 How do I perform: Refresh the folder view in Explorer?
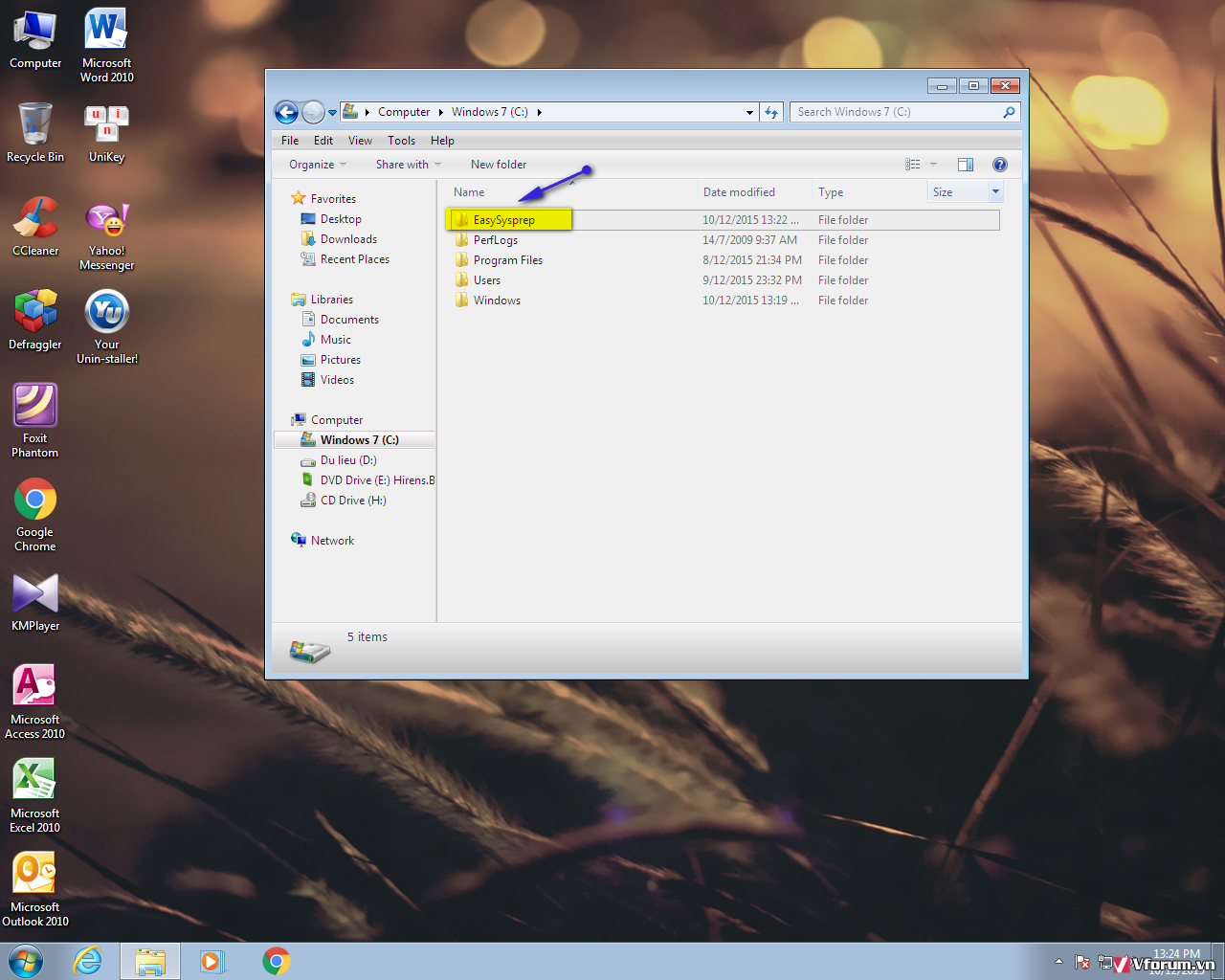[771, 112]
